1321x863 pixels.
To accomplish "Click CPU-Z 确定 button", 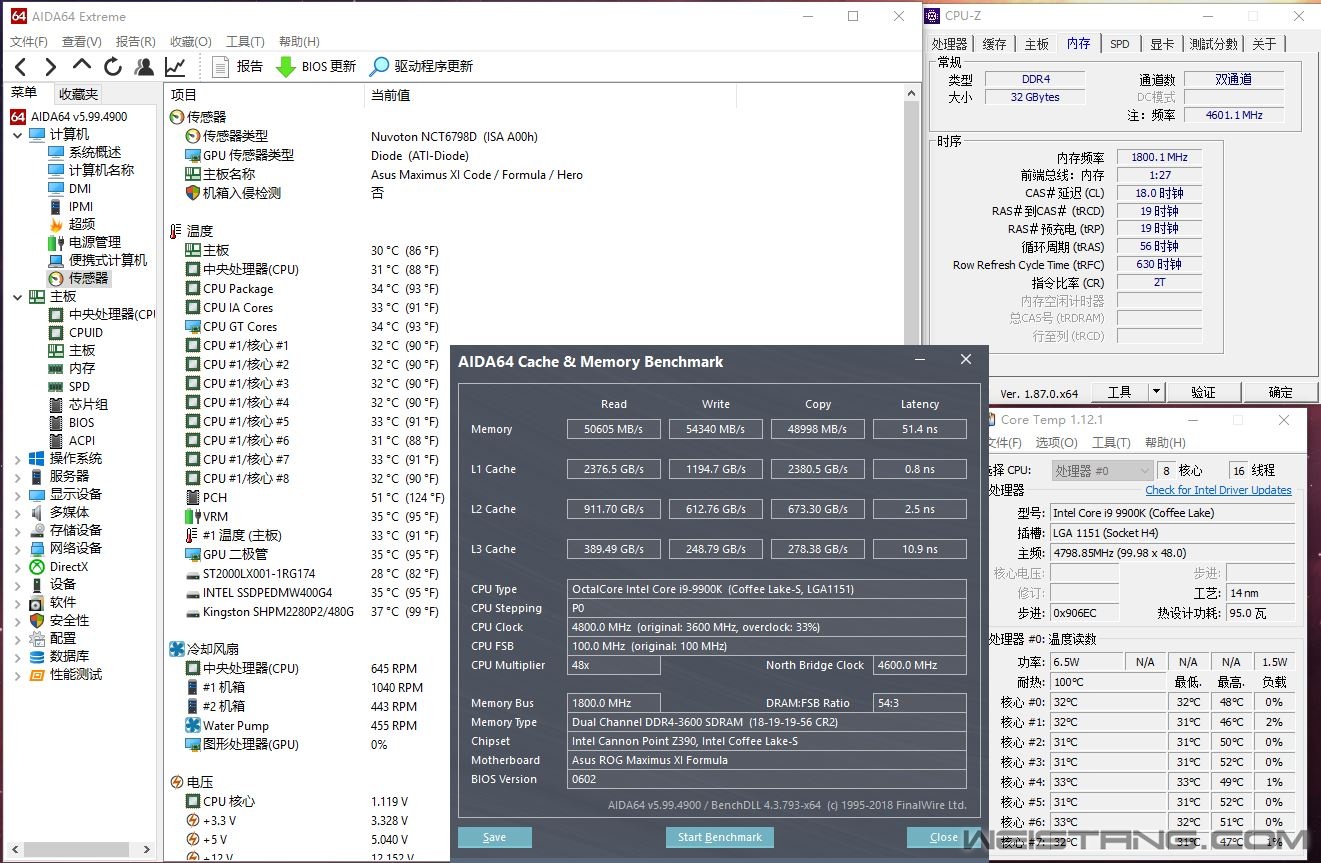I will (x=1280, y=392).
